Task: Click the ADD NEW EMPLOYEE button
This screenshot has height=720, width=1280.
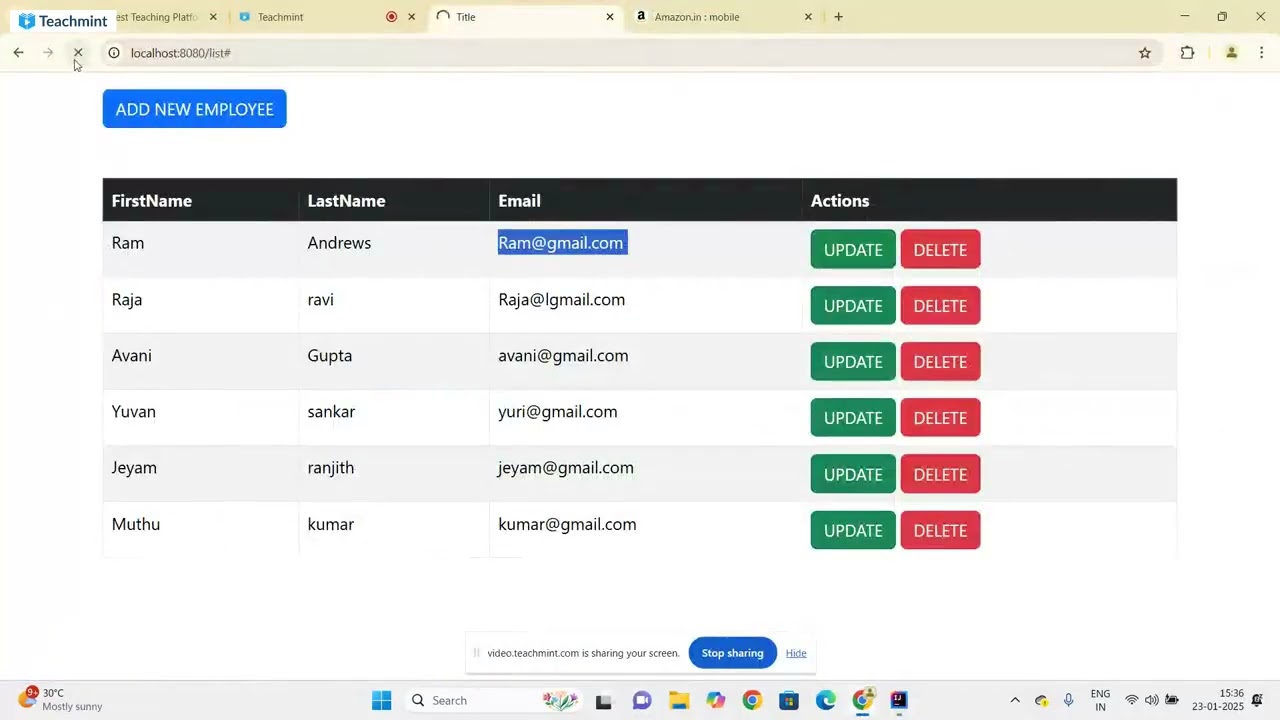Action: coord(194,109)
